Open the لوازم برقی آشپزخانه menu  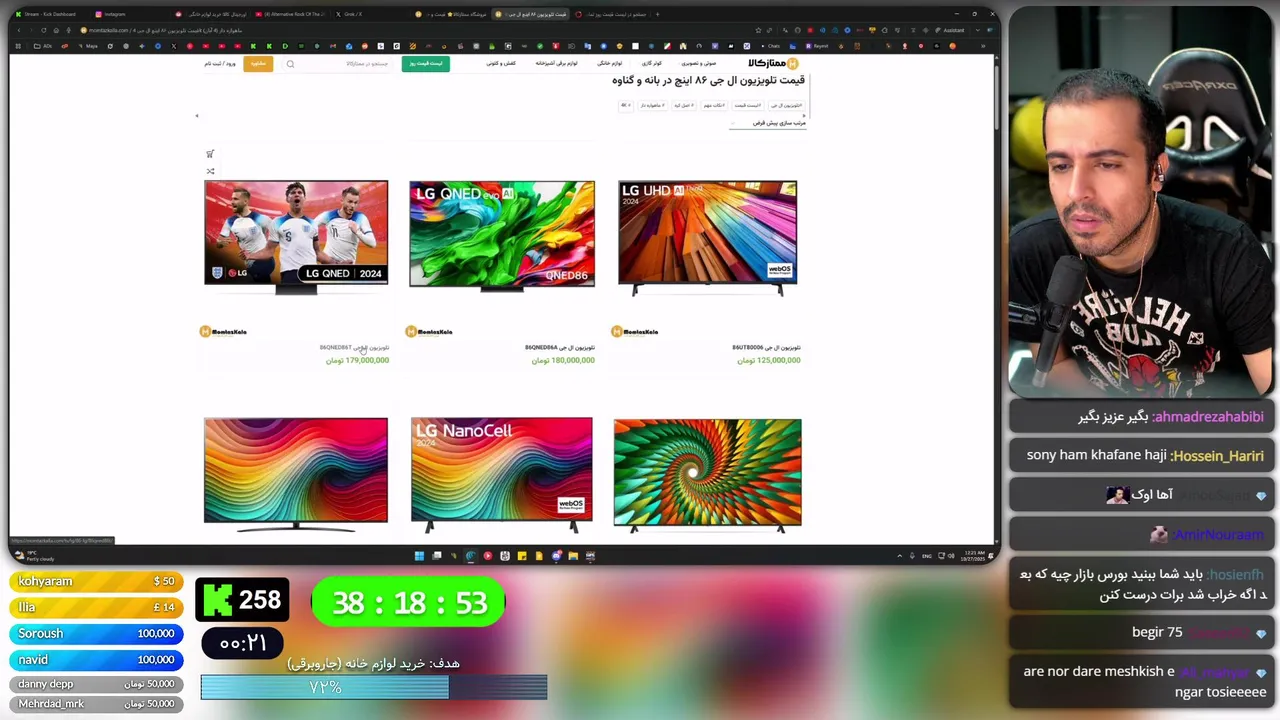tap(556, 63)
